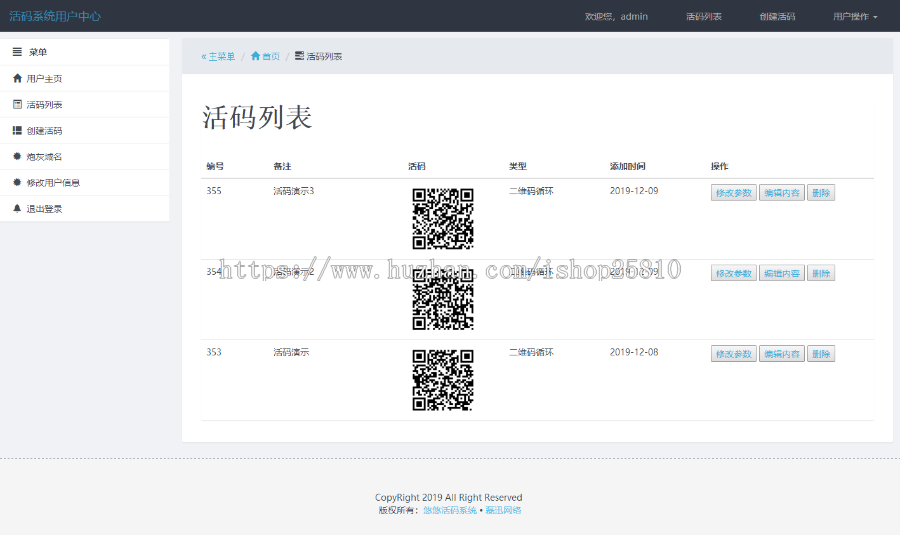Click the 活码列表 page heading
900x535 pixels.
[257, 117]
